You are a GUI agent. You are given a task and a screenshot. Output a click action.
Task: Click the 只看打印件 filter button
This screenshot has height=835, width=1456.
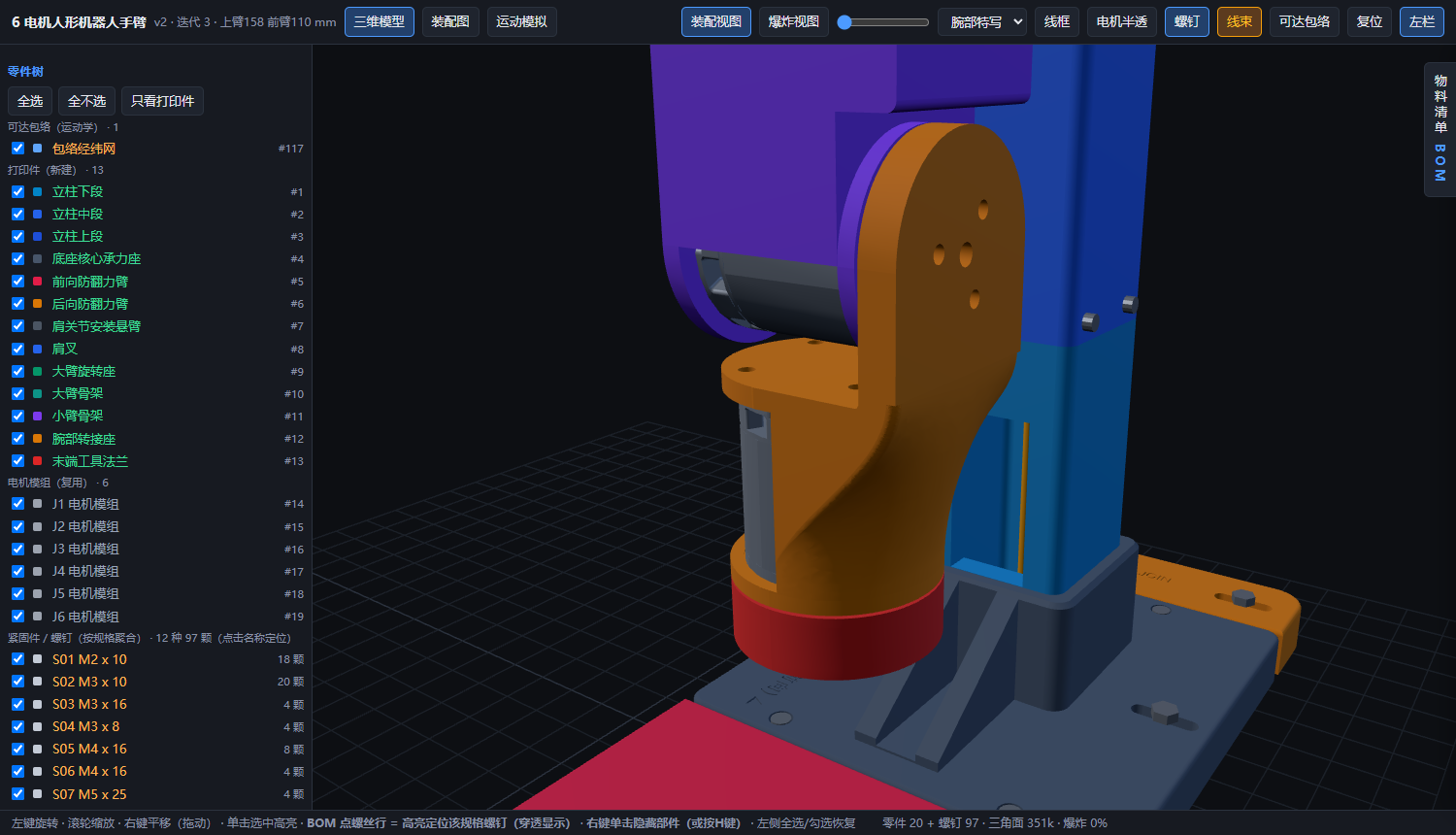click(162, 101)
